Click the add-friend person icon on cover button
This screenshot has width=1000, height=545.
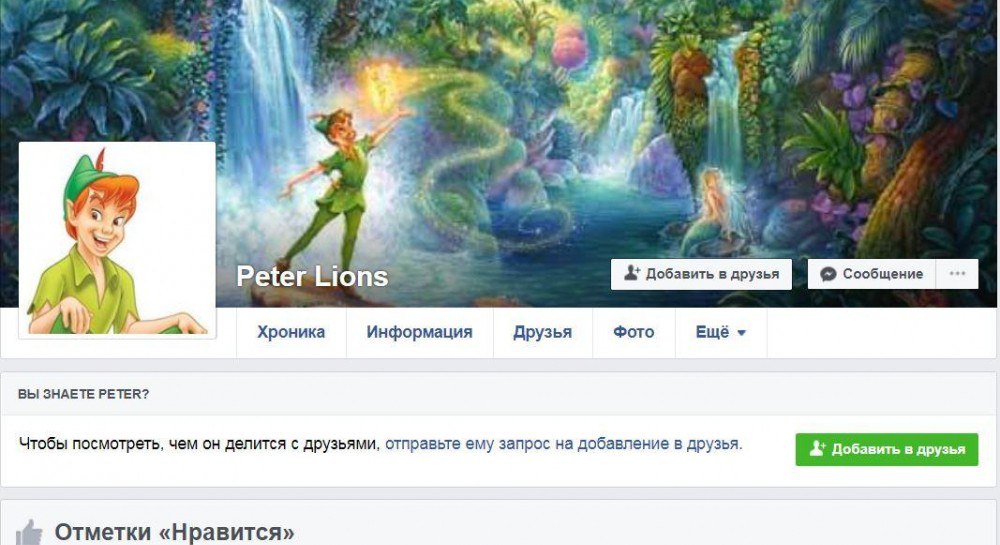(631, 273)
